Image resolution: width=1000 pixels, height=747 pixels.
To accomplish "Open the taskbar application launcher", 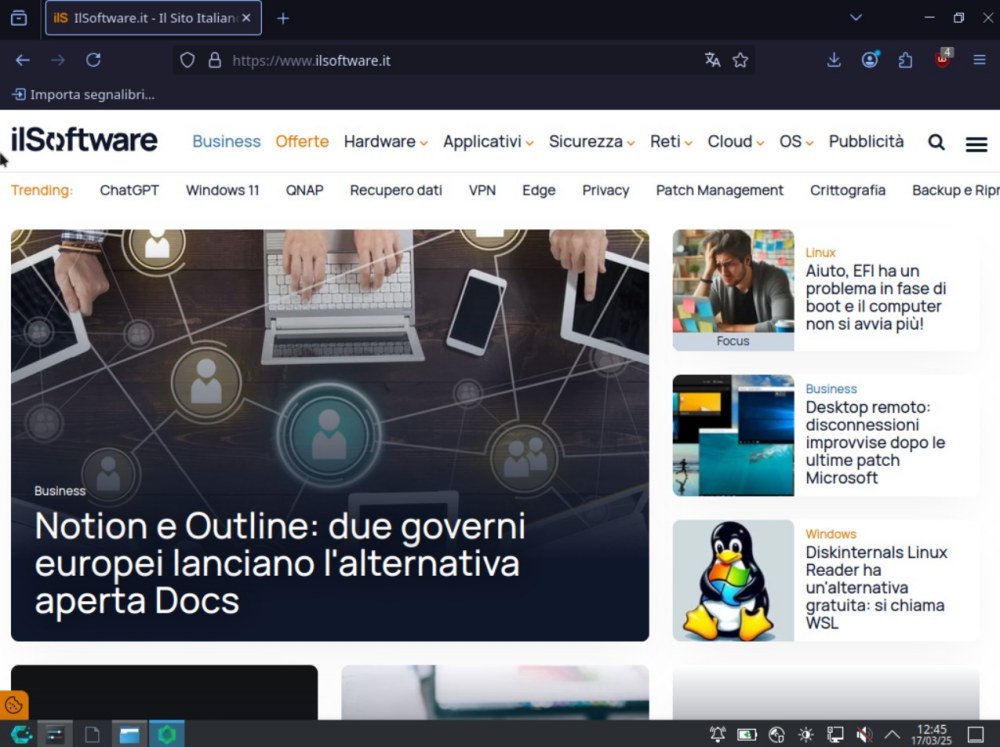I will [x=21, y=735].
